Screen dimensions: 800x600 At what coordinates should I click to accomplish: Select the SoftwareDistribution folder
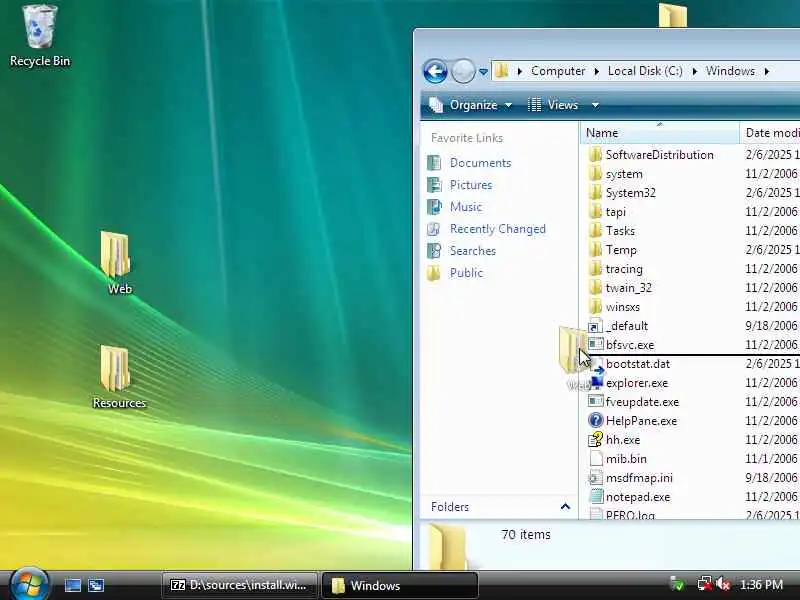(659, 155)
